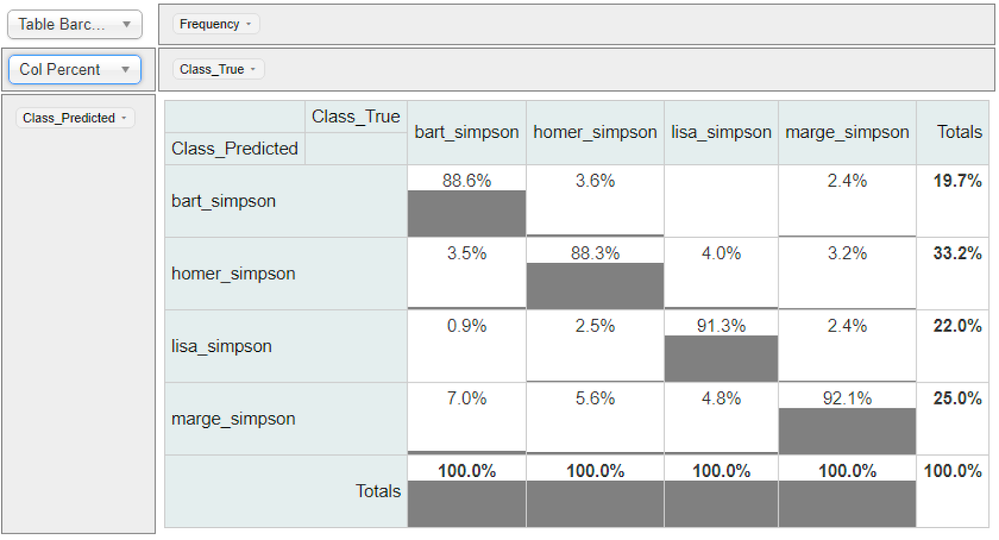The height and width of the screenshot is (540, 999).
Task: Open the Frequency attribute filter arrow
Action: [248, 24]
